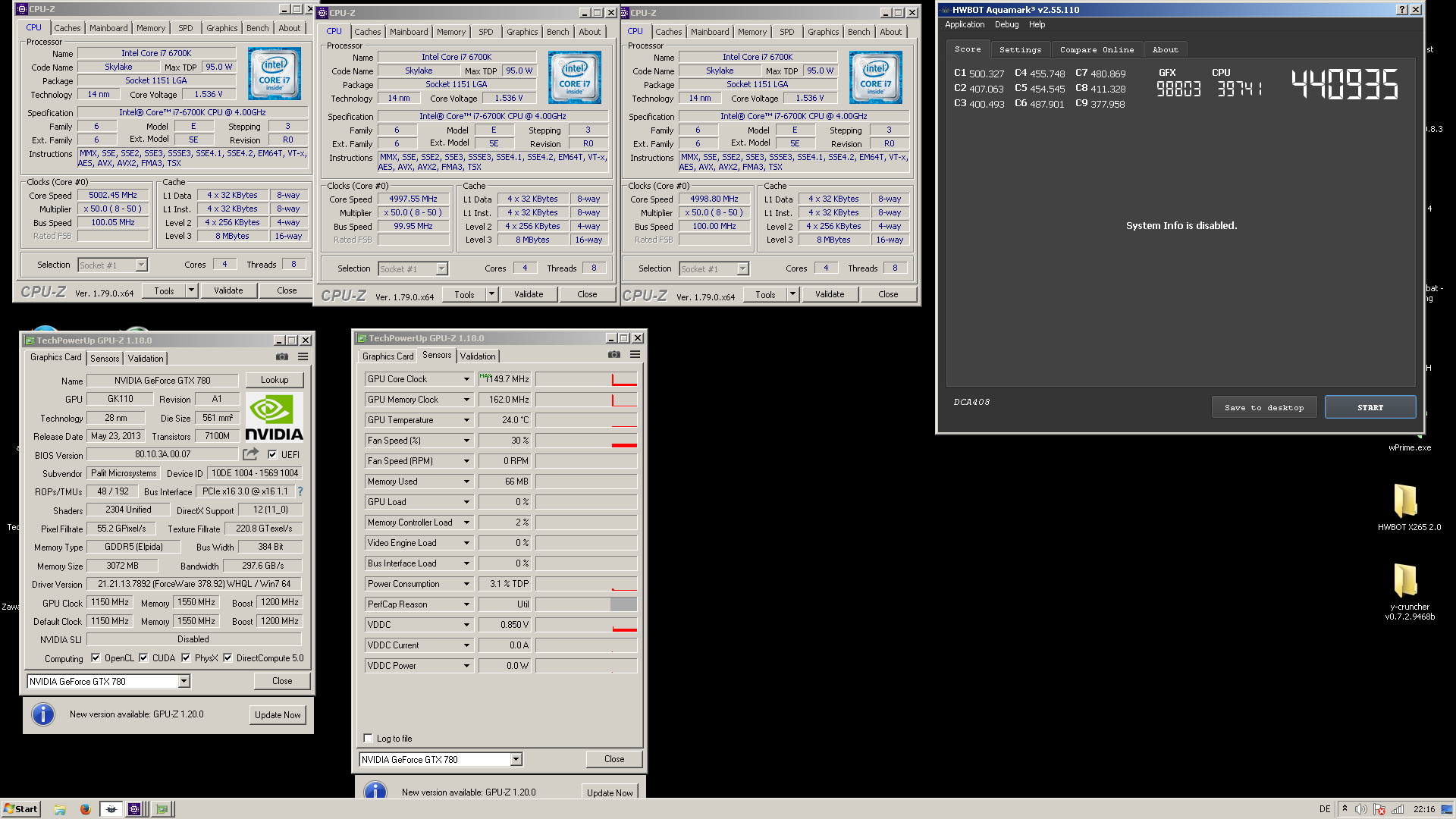Open GPU selector dropdown in GPU-Z Sensors window
The height and width of the screenshot is (819, 1456).
pyautogui.click(x=516, y=759)
